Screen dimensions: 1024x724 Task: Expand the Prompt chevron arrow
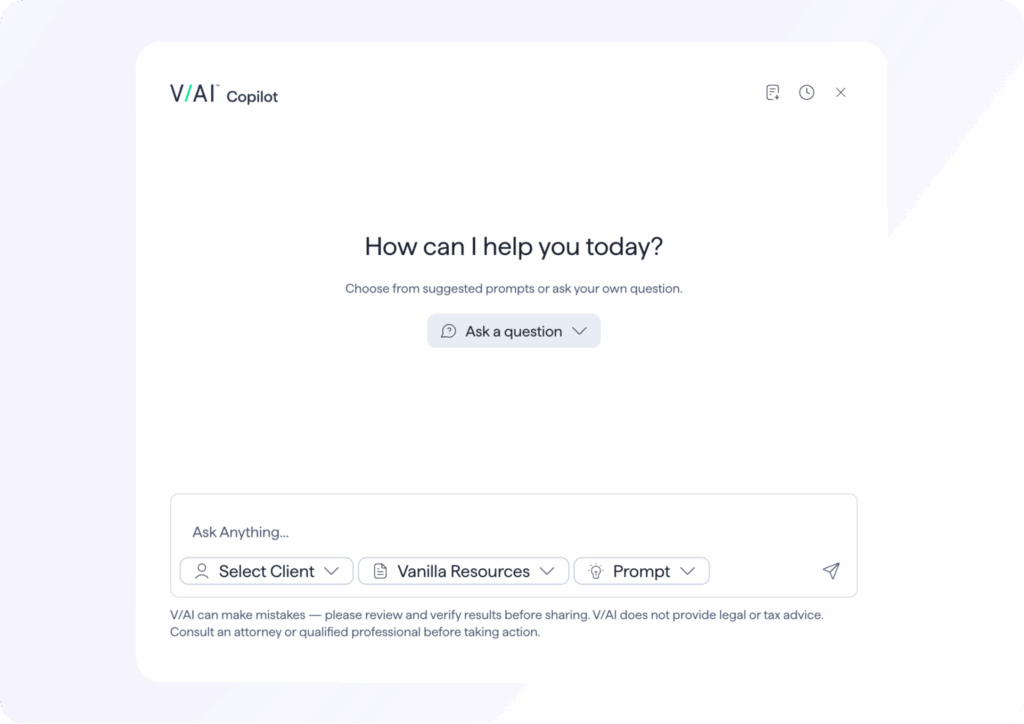tap(687, 571)
